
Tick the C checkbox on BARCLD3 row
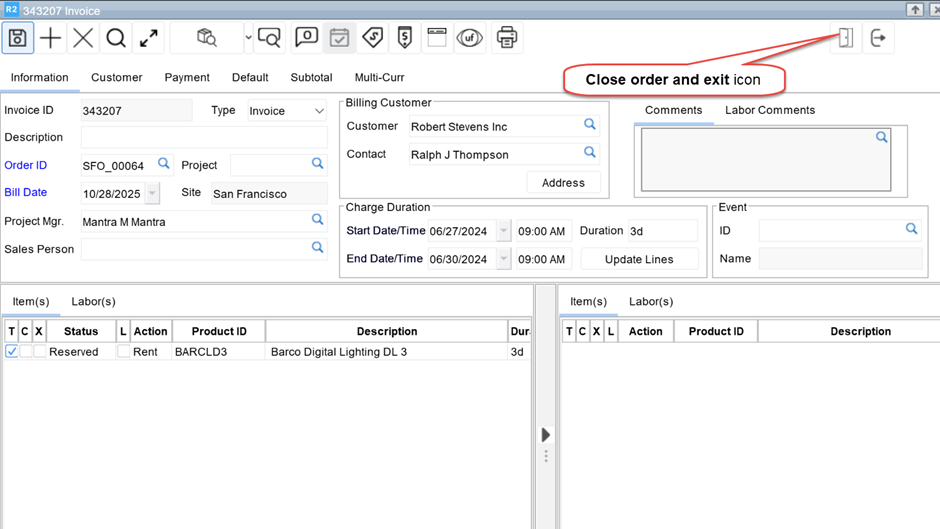pos(26,352)
